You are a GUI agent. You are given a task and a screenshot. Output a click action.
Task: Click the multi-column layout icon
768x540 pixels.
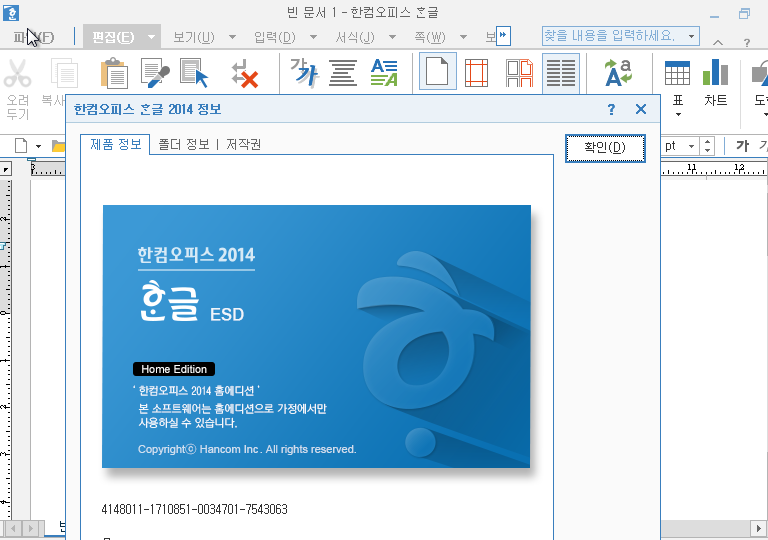pos(561,73)
